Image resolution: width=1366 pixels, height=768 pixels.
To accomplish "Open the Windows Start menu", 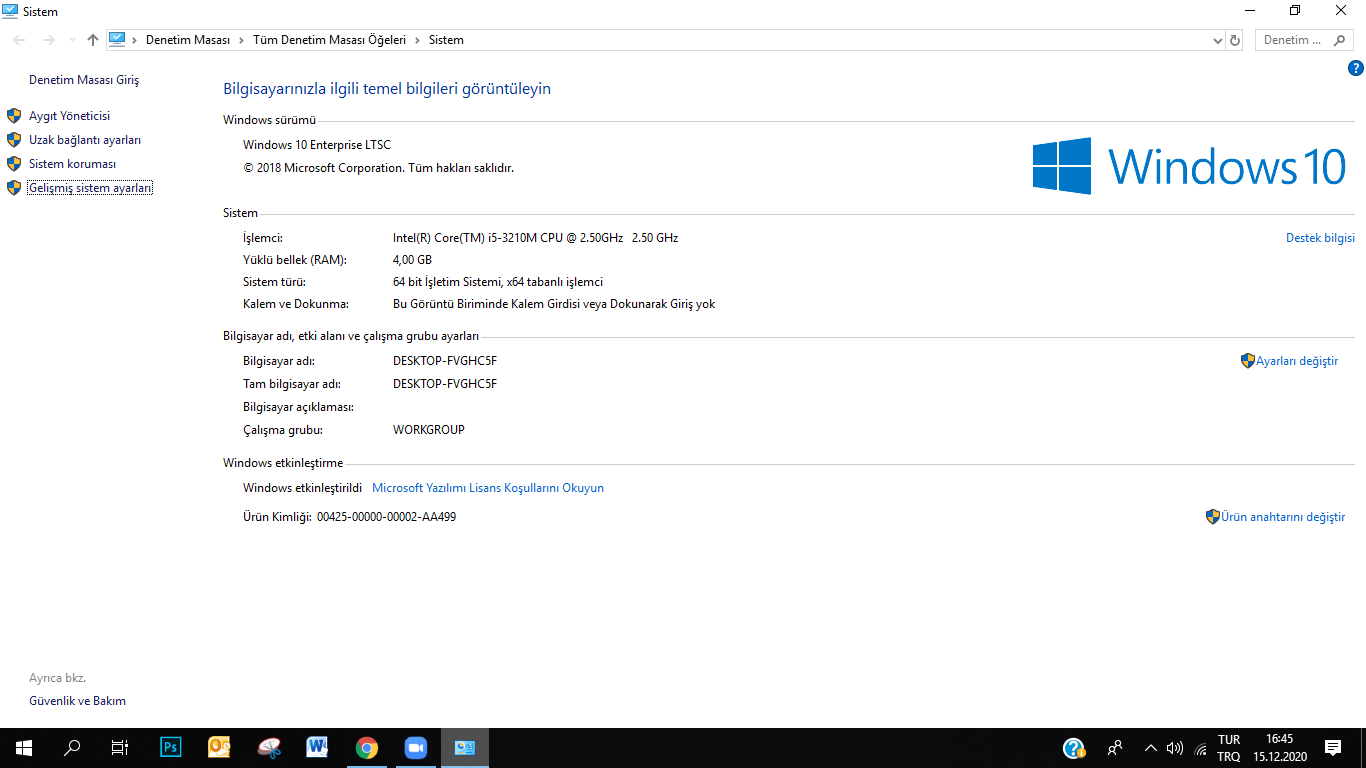I will tap(23, 747).
